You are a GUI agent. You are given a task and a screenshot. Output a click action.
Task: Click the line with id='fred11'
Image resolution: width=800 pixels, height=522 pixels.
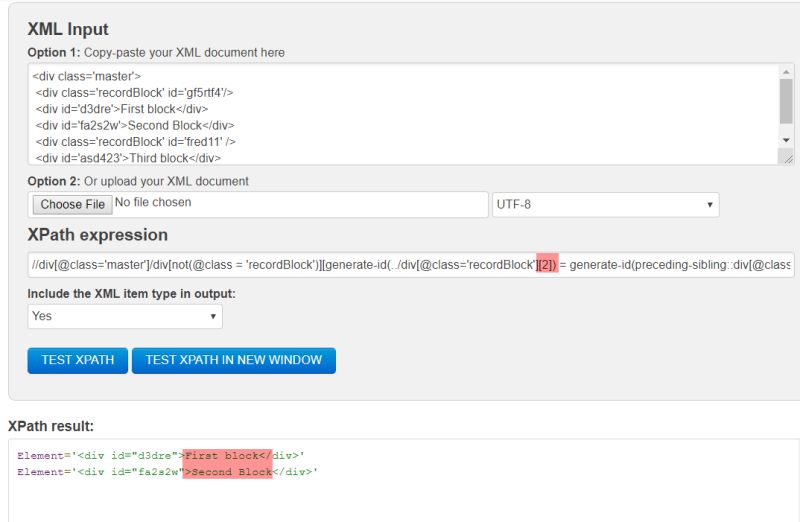tap(135, 142)
